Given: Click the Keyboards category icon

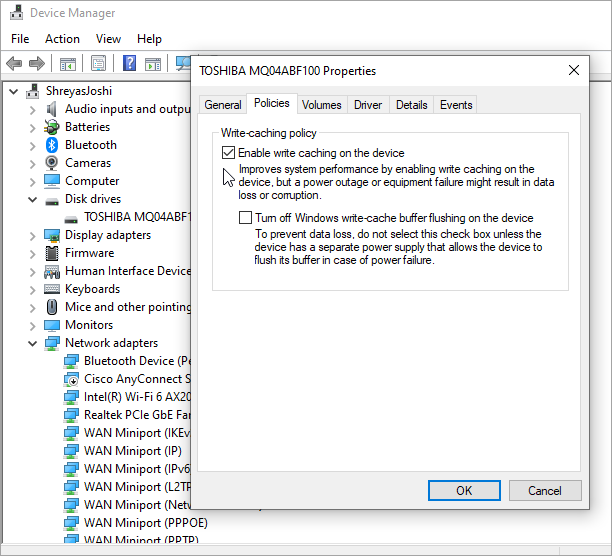Looking at the screenshot, I should point(52,289).
